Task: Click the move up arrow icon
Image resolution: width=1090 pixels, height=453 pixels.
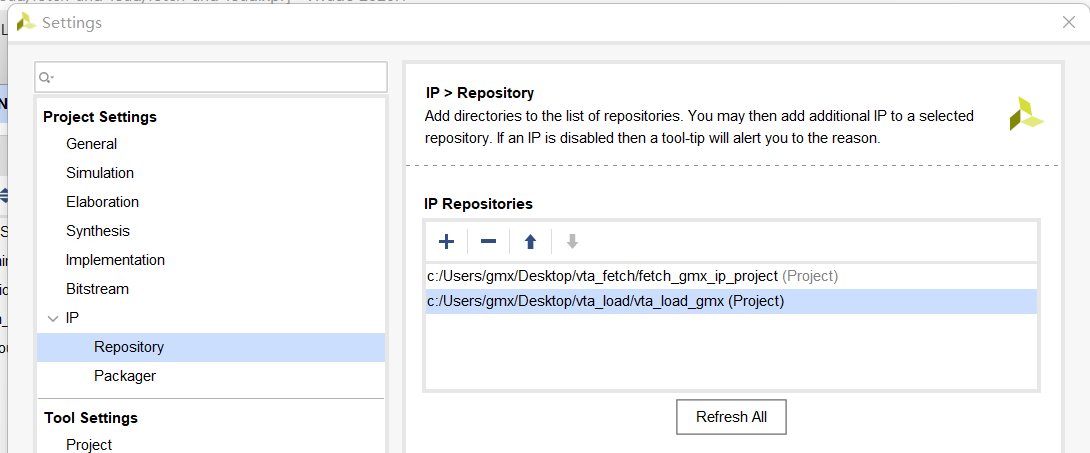Action: coord(530,241)
